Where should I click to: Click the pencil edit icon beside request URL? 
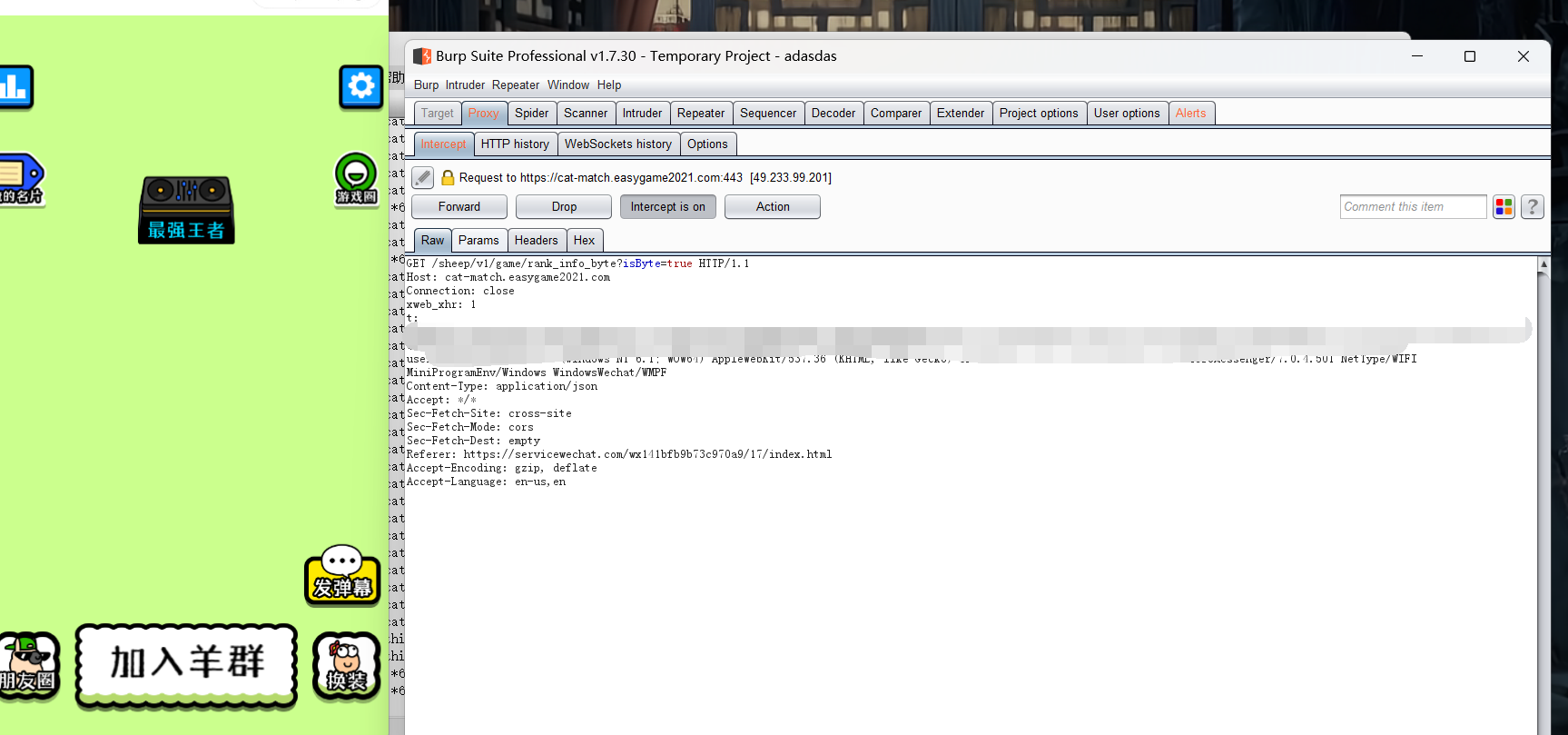pos(422,177)
